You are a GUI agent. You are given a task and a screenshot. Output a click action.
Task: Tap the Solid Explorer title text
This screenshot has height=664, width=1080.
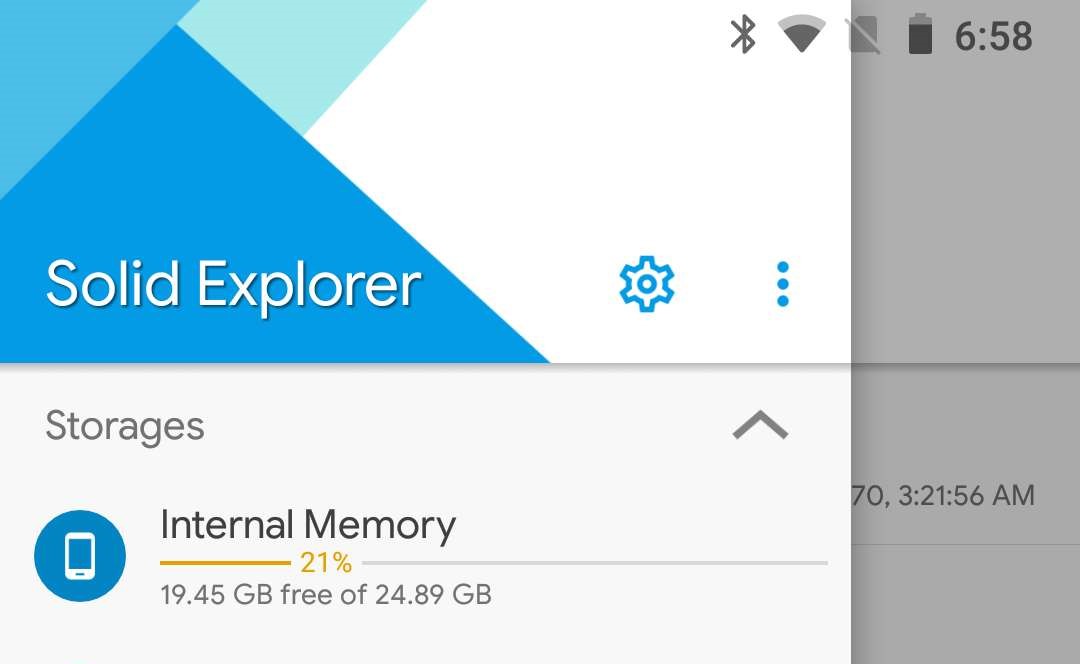click(232, 282)
